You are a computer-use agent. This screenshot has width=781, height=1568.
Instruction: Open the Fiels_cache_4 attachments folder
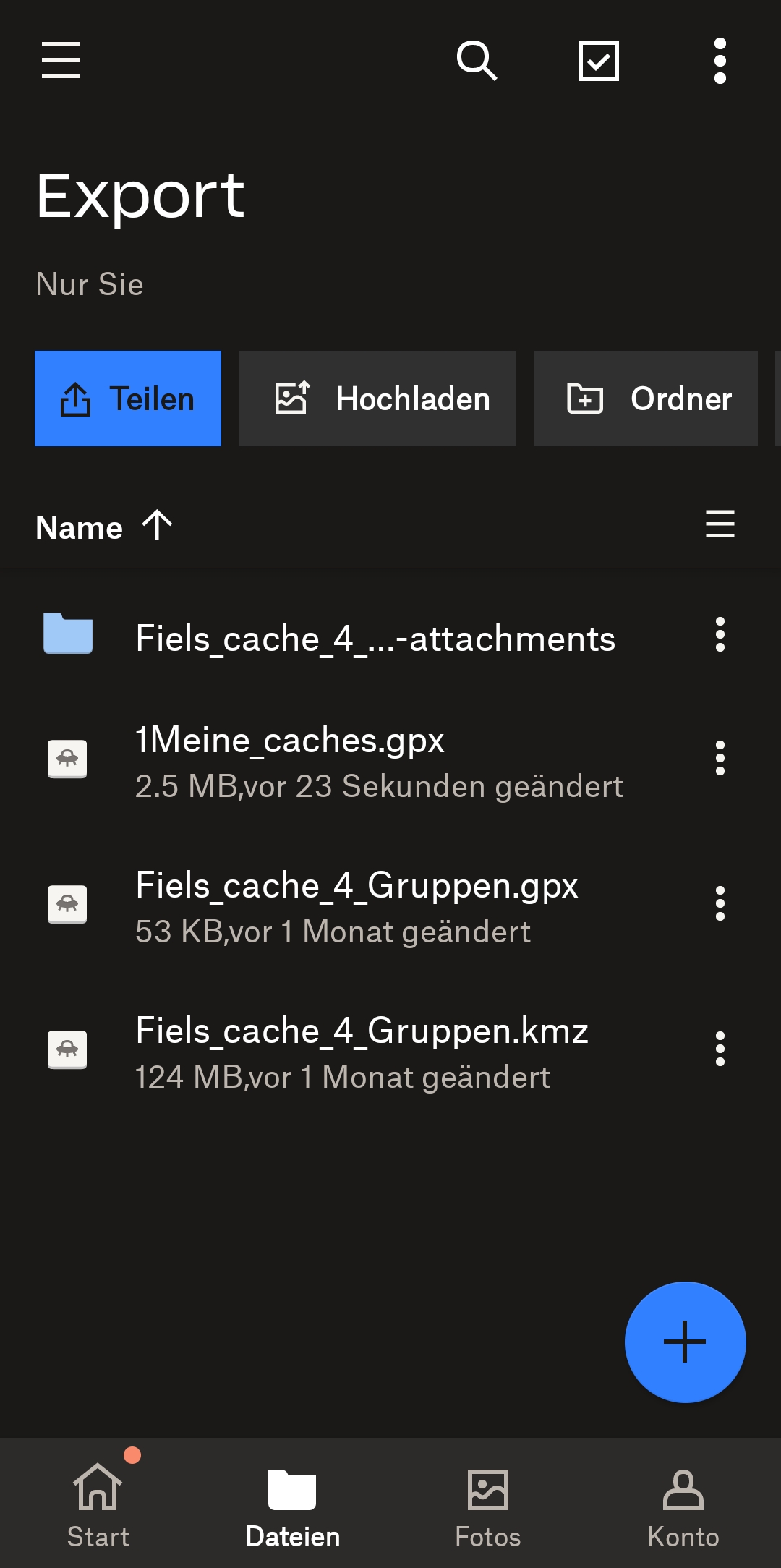click(x=375, y=639)
